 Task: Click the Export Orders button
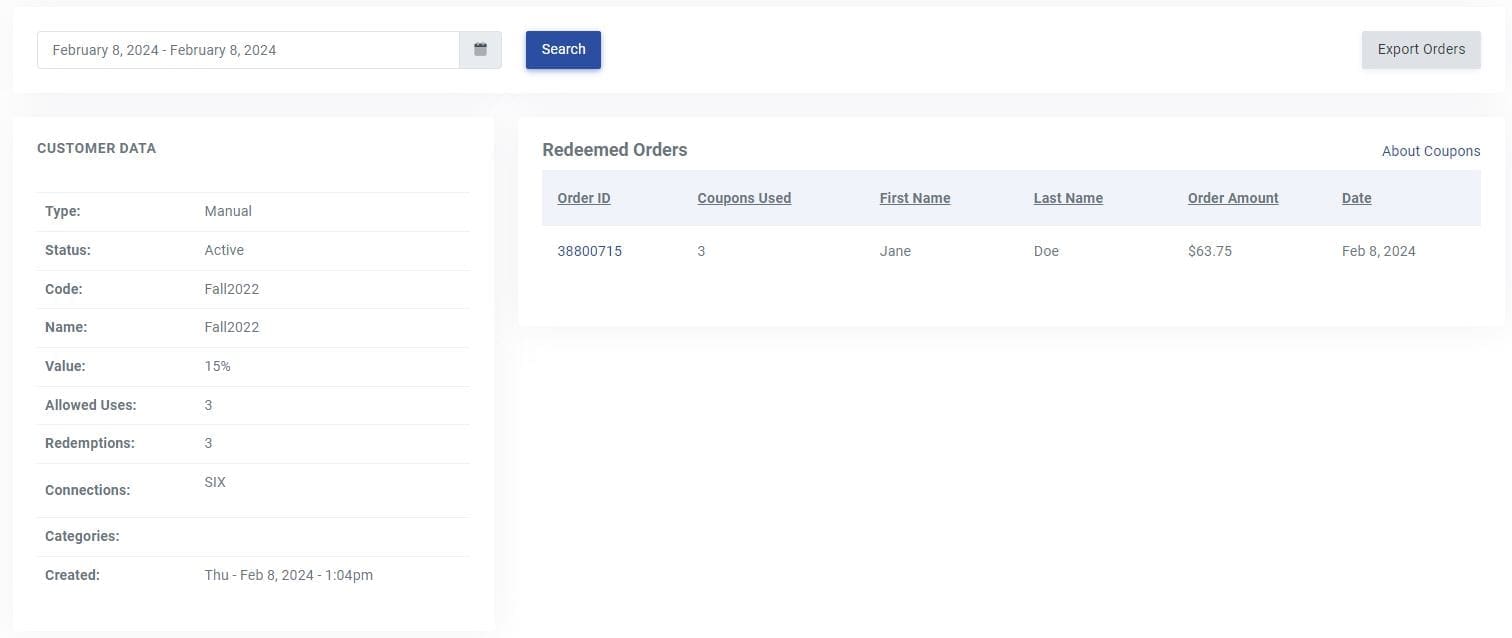click(x=1420, y=50)
